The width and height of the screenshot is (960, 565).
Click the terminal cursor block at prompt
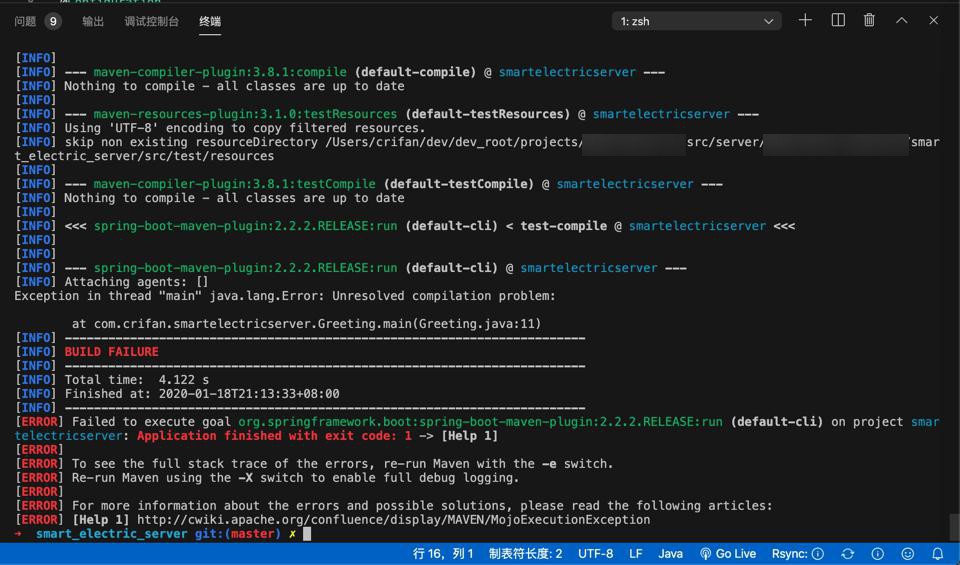307,534
